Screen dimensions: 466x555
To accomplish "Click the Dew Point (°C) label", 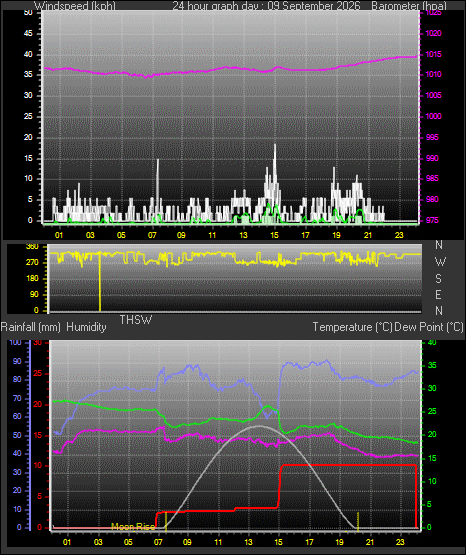I will (x=429, y=327).
